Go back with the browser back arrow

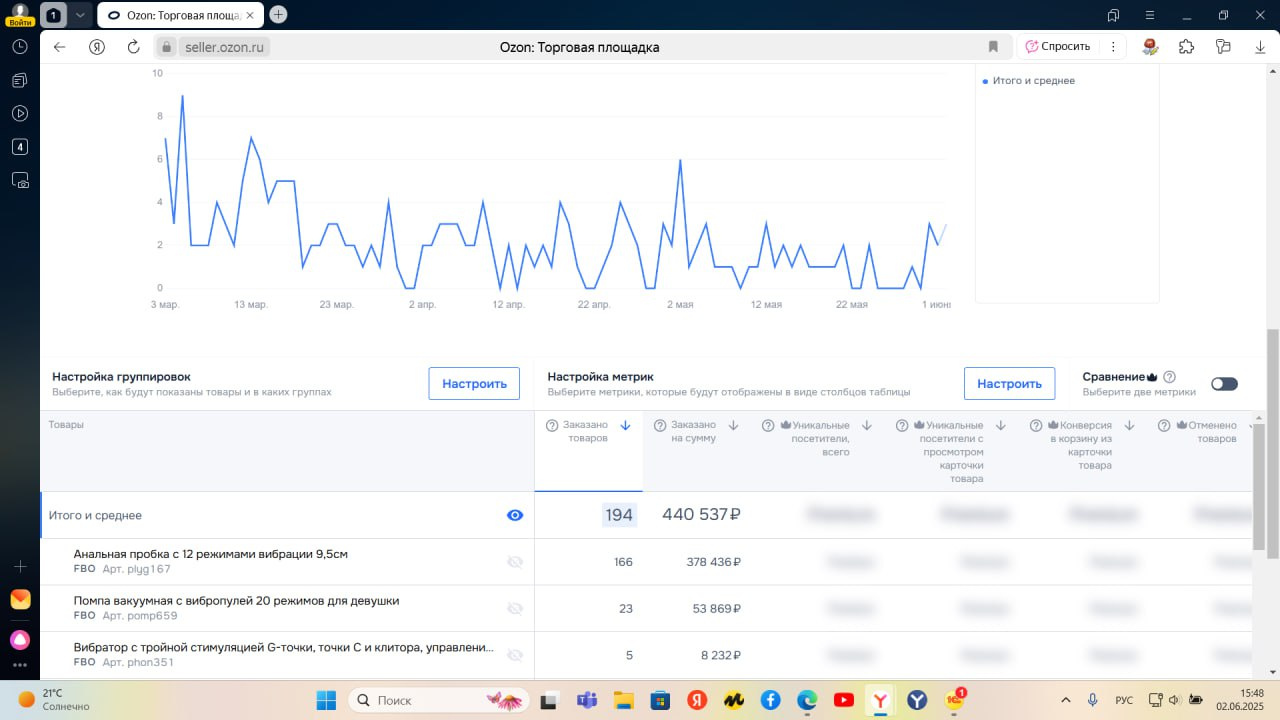tap(60, 47)
